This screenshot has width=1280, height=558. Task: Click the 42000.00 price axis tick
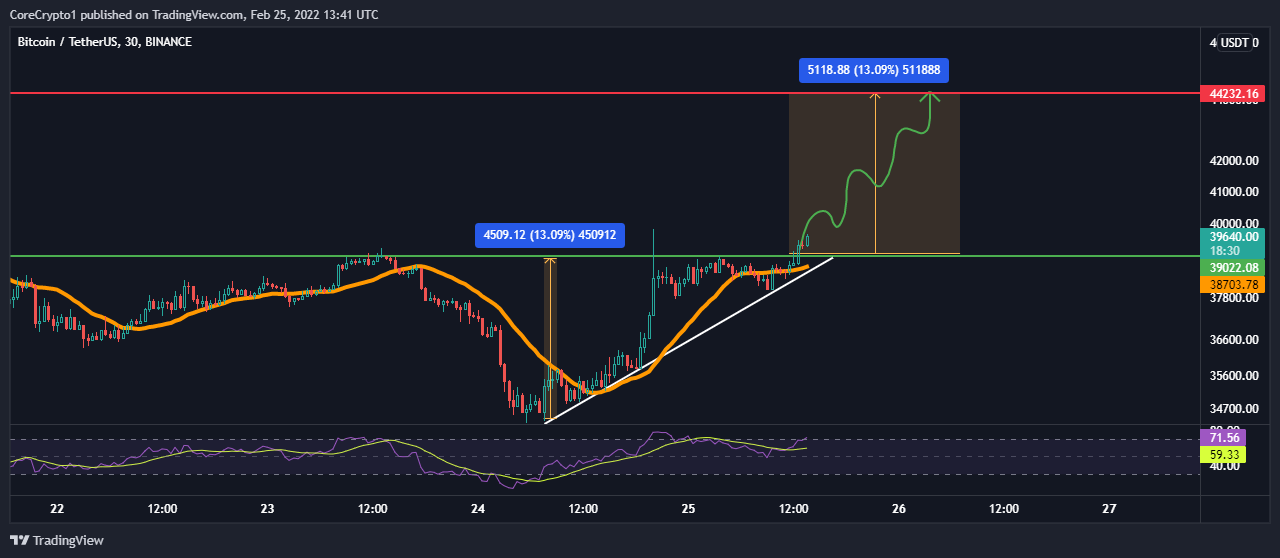[x=1234, y=161]
